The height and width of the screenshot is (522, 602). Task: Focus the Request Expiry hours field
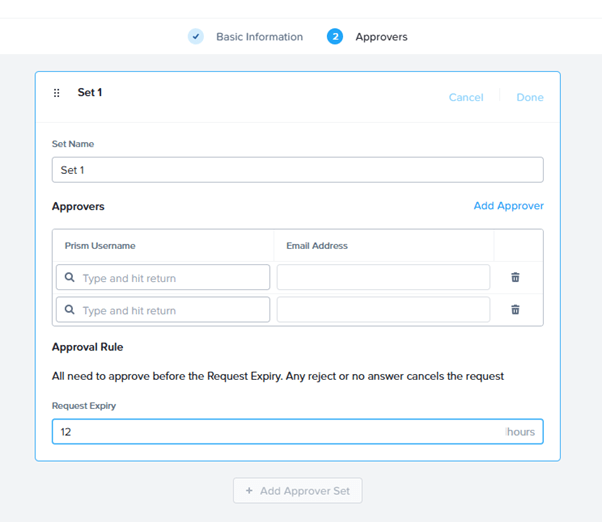(x=280, y=432)
